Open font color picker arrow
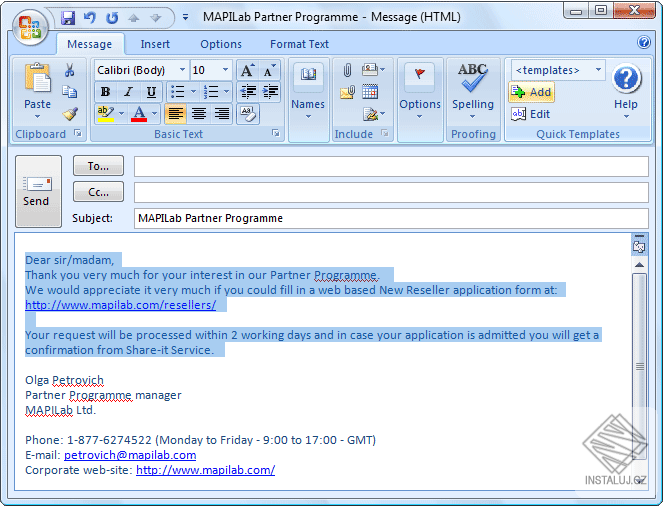This screenshot has width=666, height=507. tap(155, 114)
